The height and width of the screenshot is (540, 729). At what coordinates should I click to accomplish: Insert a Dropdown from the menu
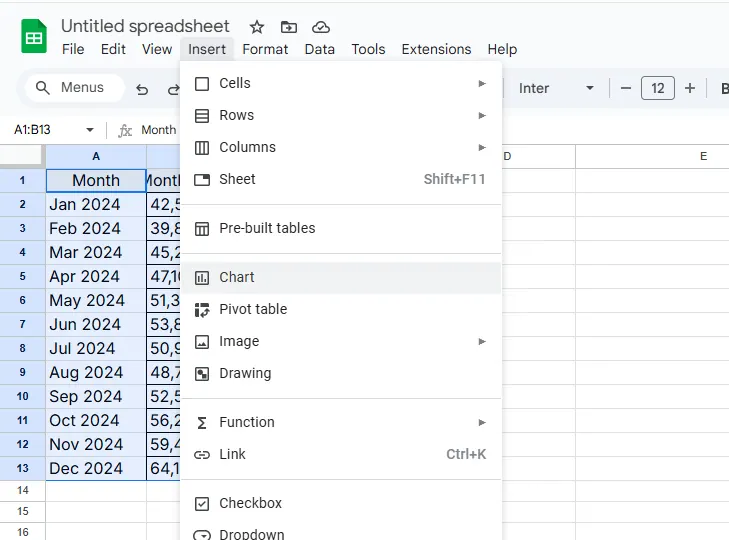251,533
